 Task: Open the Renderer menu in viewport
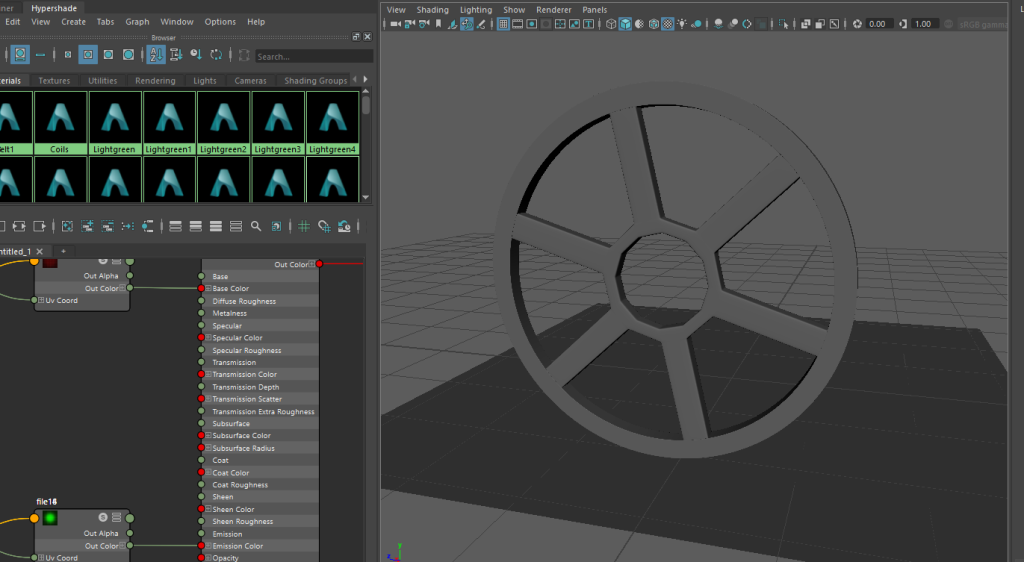(553, 10)
